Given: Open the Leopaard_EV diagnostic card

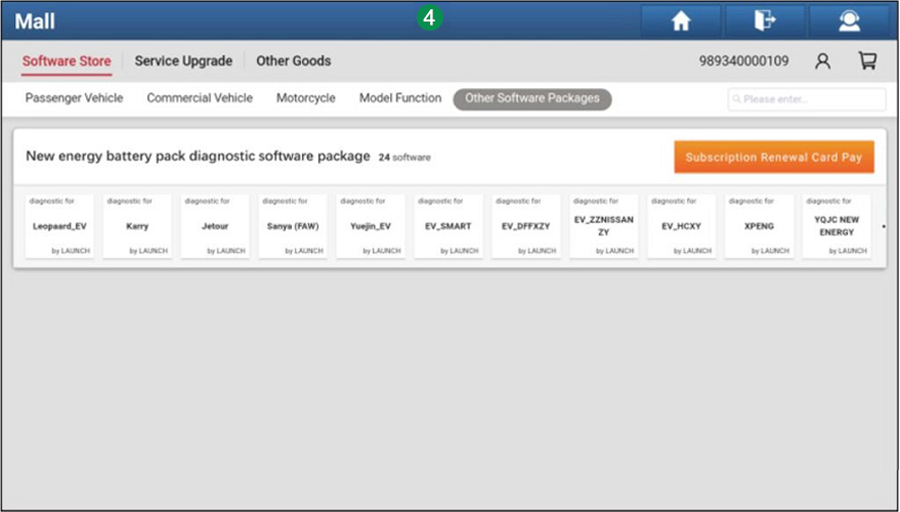Looking at the screenshot, I should click(x=60, y=226).
